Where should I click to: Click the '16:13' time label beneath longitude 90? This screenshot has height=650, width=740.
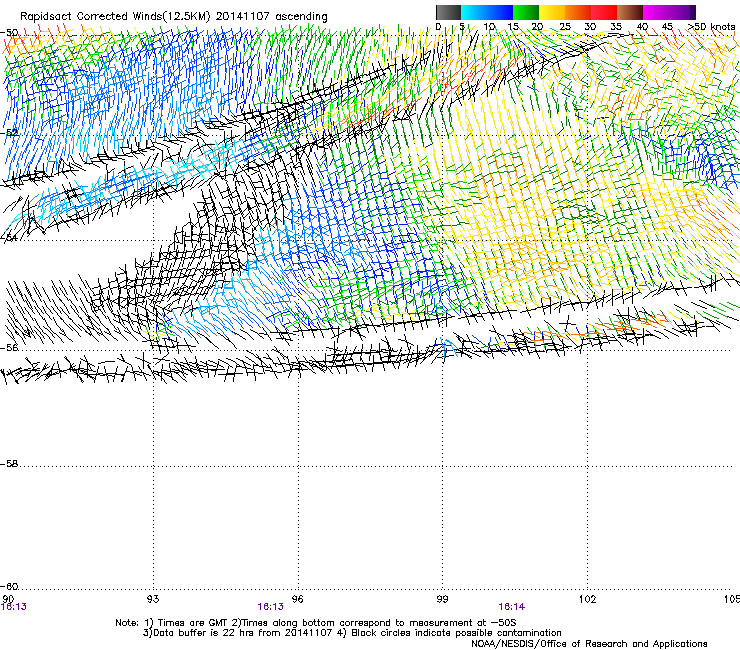14,607
